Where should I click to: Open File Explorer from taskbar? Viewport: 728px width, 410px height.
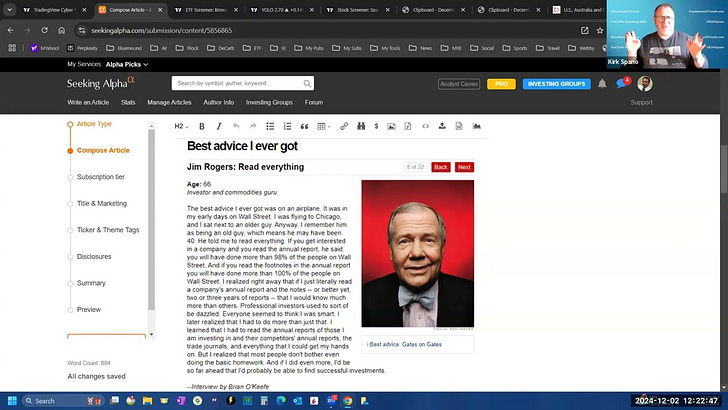point(147,401)
